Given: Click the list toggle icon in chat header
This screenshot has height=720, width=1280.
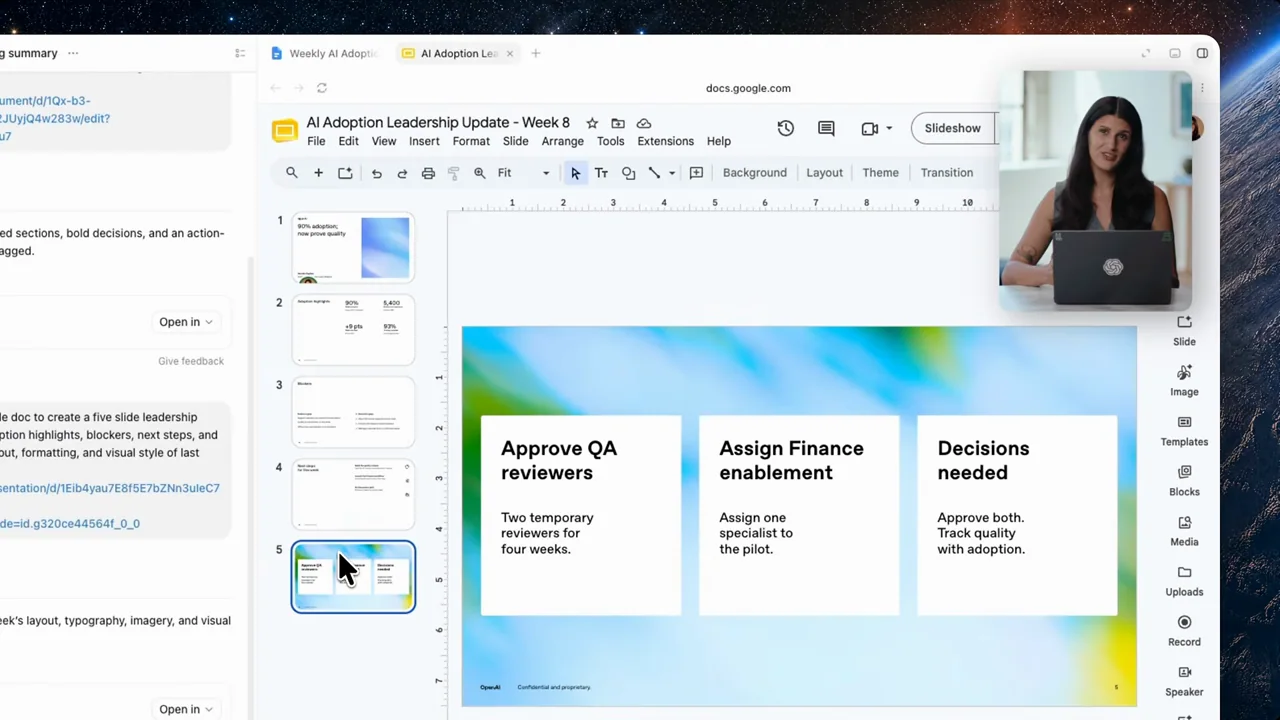Looking at the screenshot, I should 240,53.
